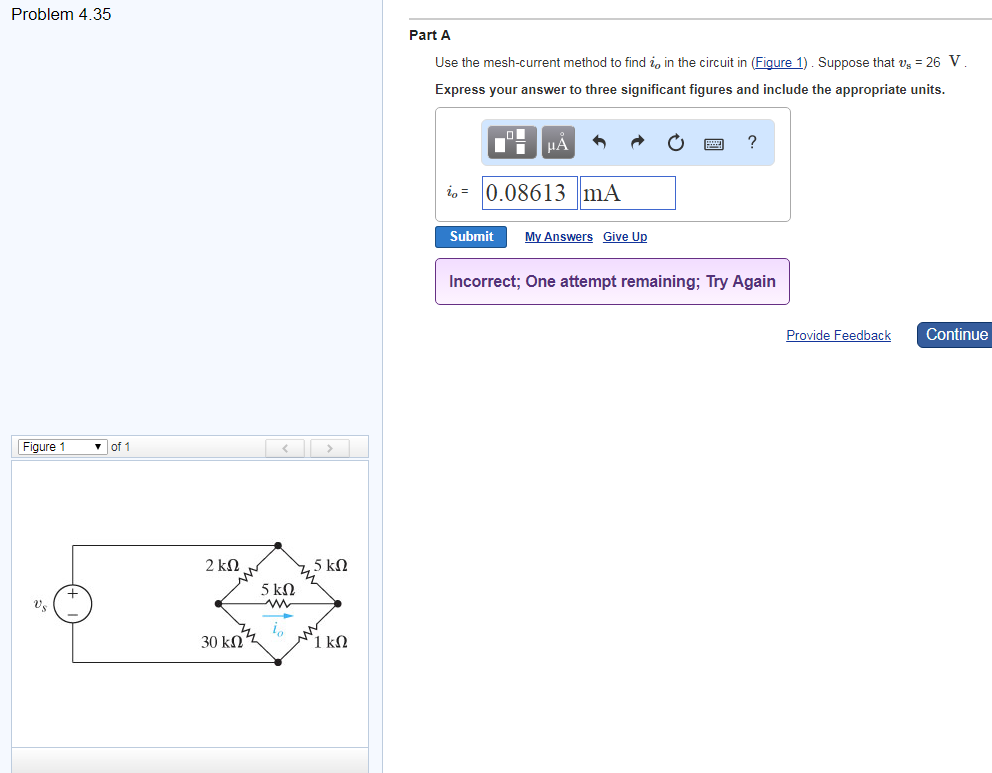
Task: Open answer entry help with the question mark
Action: (751, 142)
